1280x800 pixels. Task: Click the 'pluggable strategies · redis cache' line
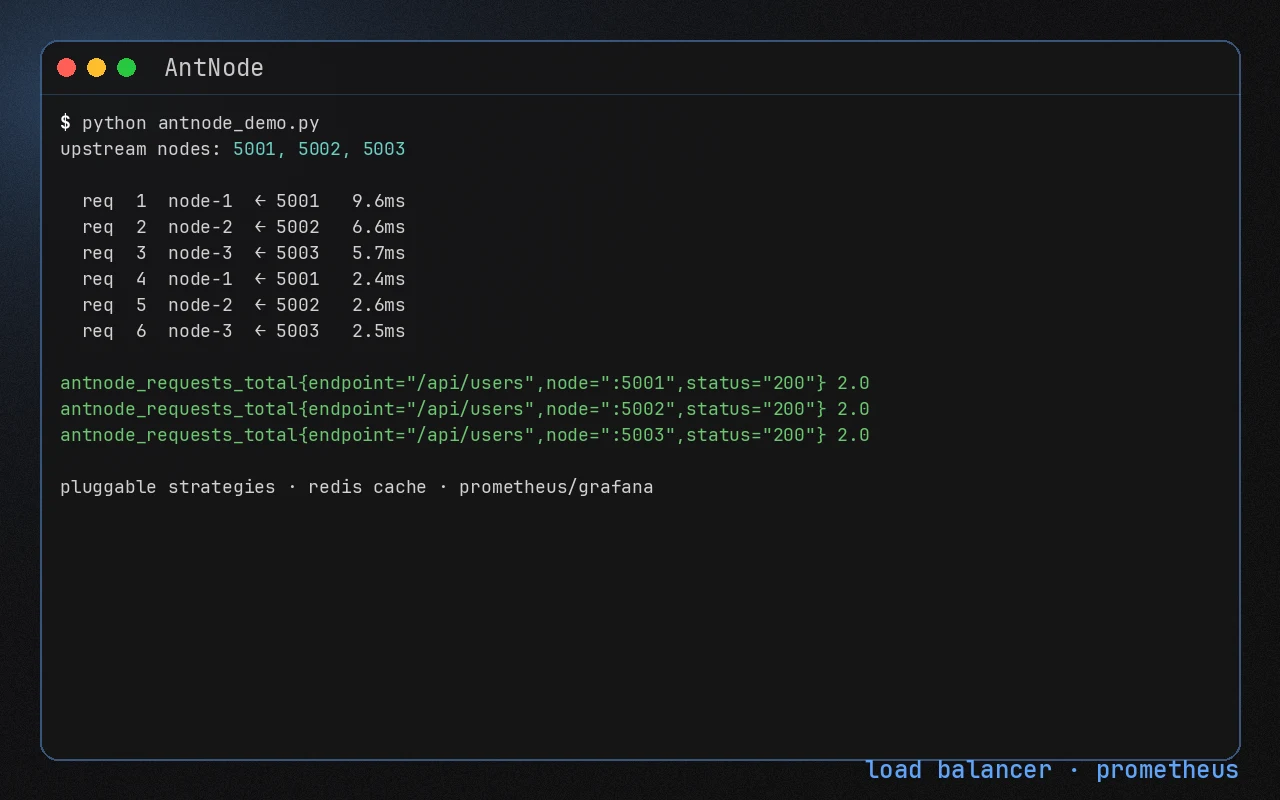[x=357, y=487]
